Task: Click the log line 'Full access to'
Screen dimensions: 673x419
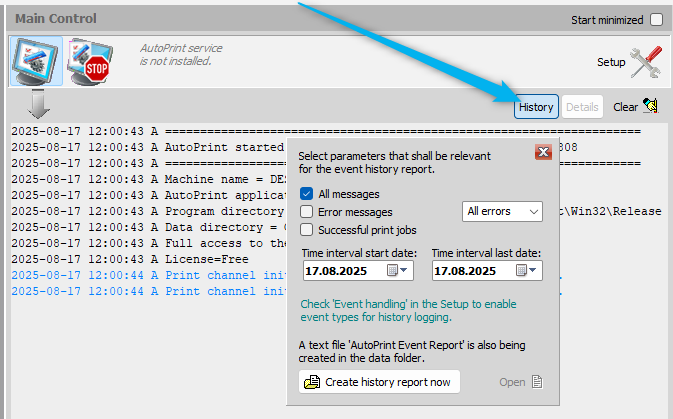Action: tap(149, 243)
